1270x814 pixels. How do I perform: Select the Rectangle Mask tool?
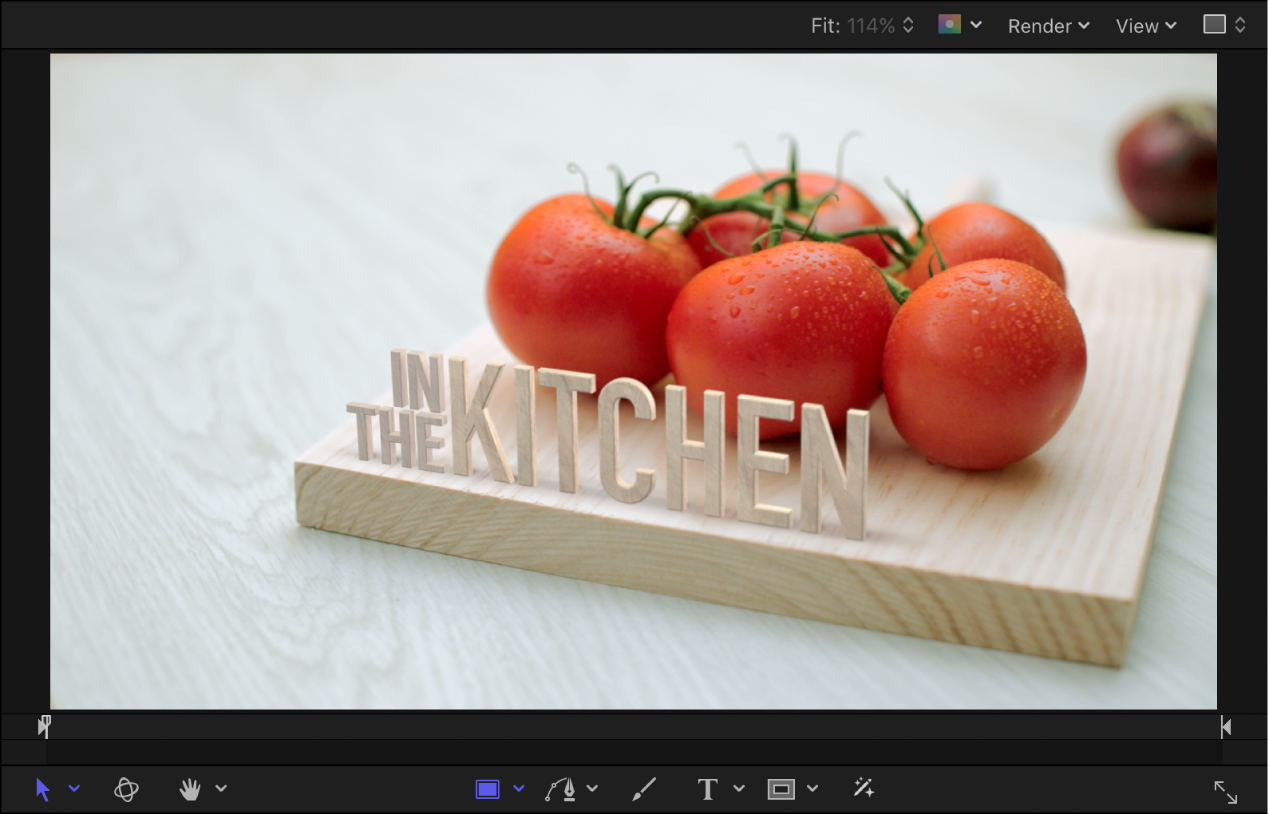780,788
